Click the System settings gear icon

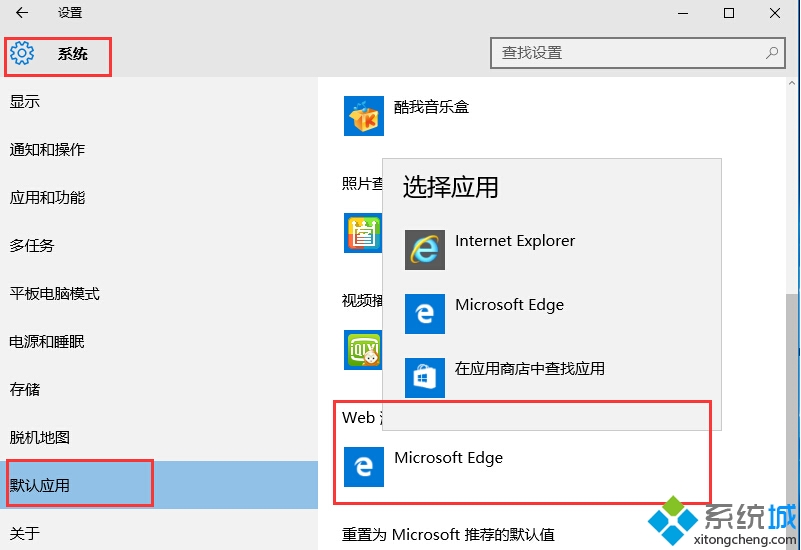click(x=22, y=53)
